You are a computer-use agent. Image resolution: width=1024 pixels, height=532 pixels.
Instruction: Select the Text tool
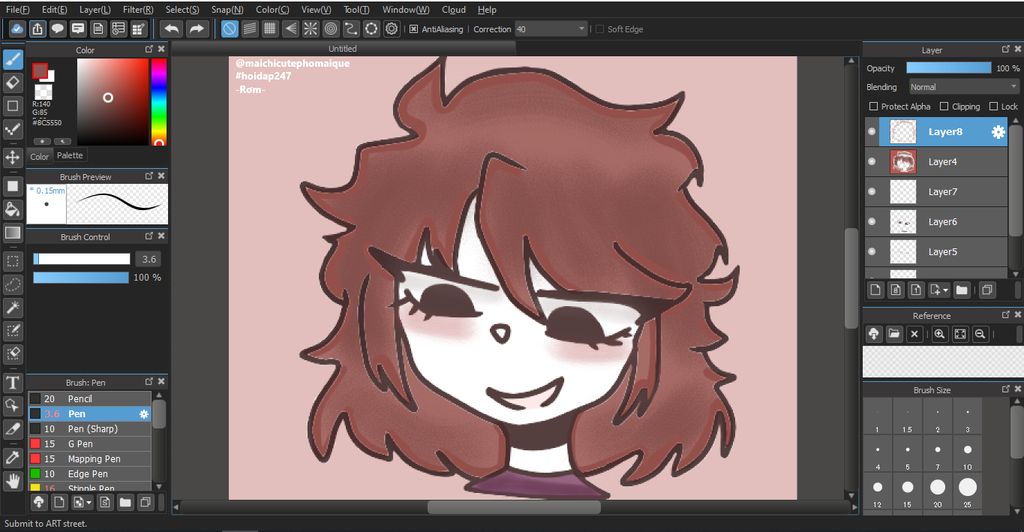12,383
